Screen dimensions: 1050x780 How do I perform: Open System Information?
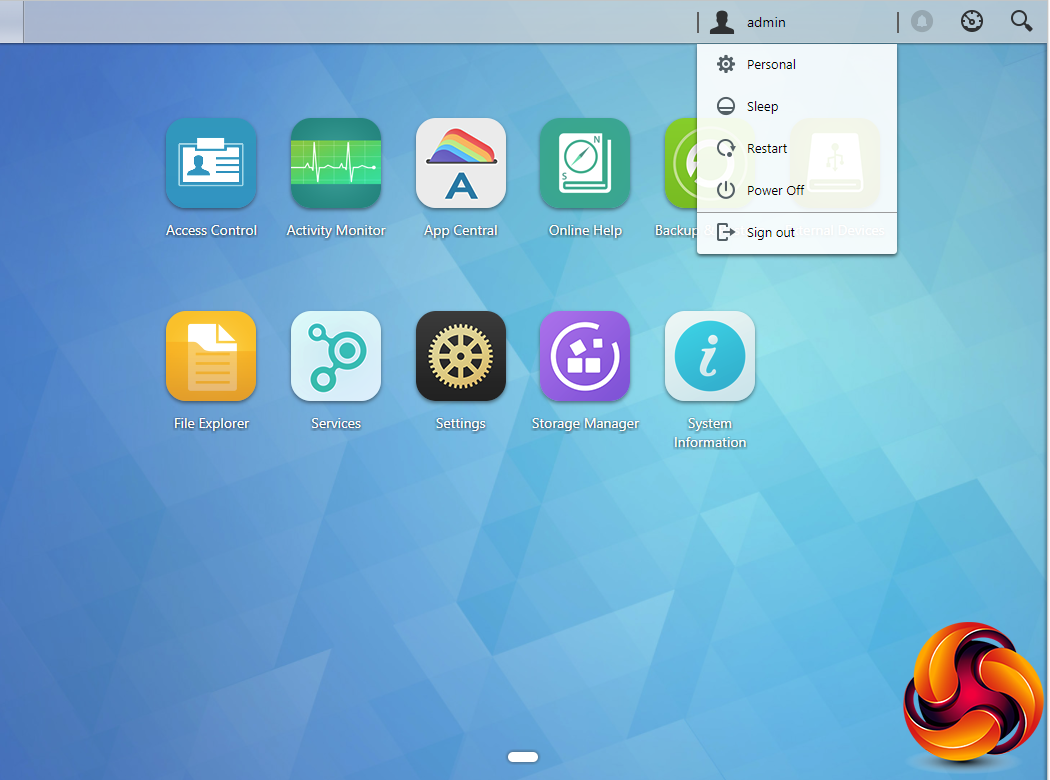pos(710,356)
